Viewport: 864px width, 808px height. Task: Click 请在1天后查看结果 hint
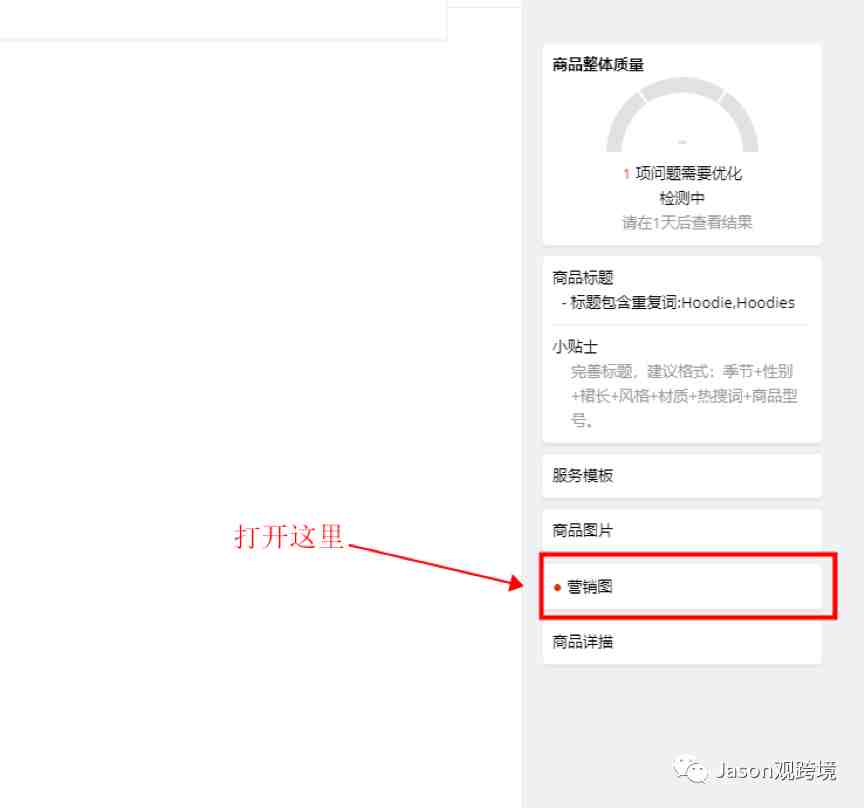point(687,222)
